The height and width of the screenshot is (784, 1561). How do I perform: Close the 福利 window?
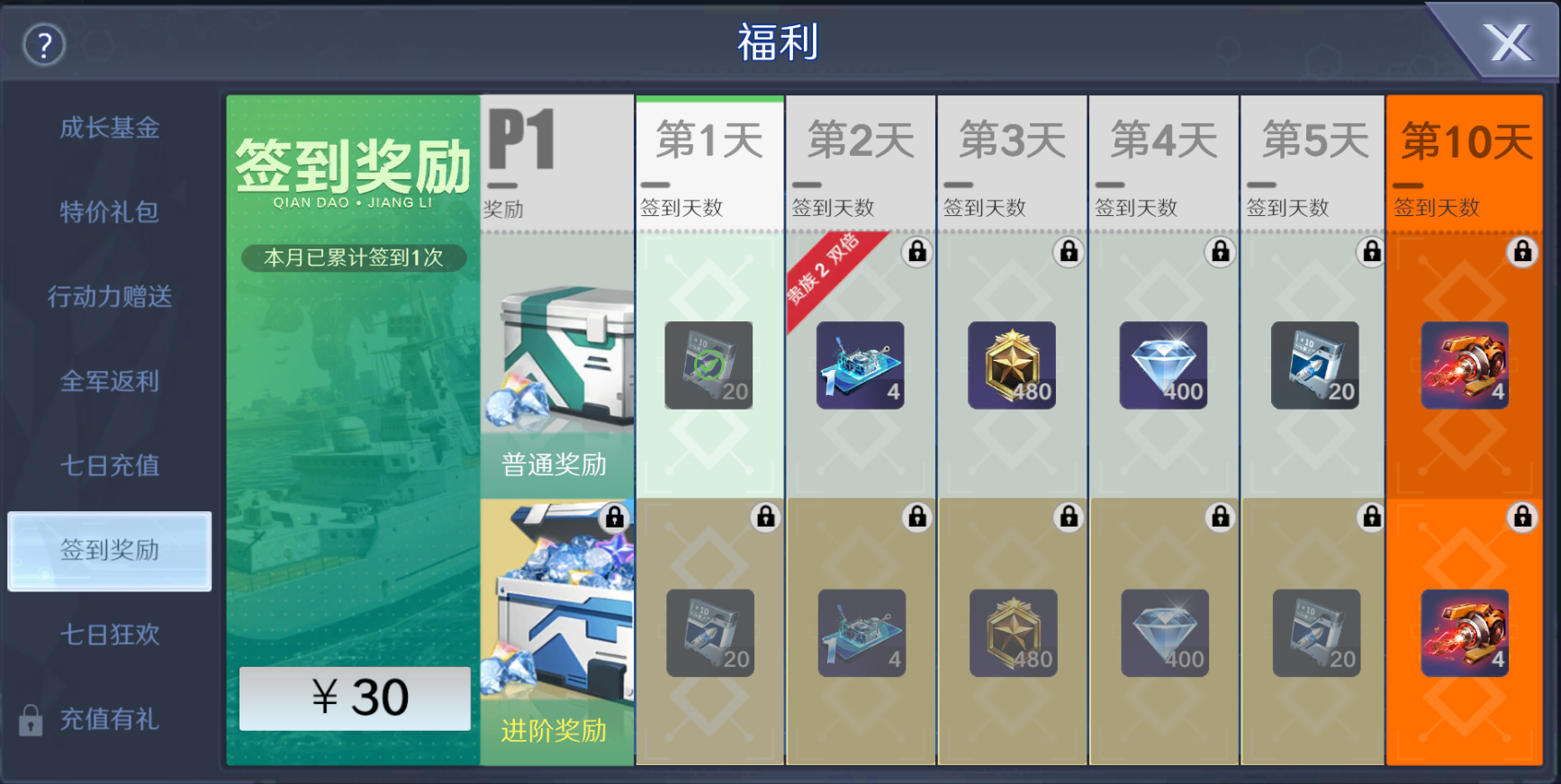click(x=1508, y=43)
